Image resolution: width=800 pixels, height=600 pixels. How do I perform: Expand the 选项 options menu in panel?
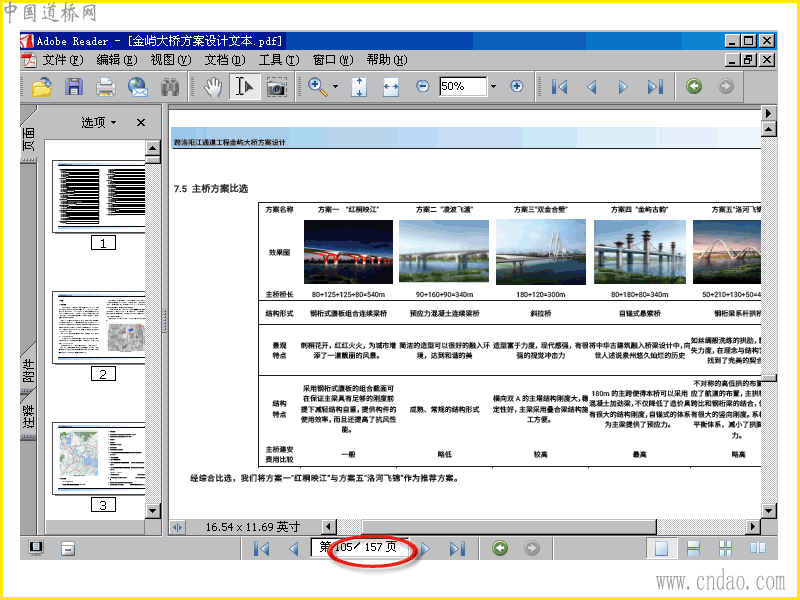click(x=99, y=122)
